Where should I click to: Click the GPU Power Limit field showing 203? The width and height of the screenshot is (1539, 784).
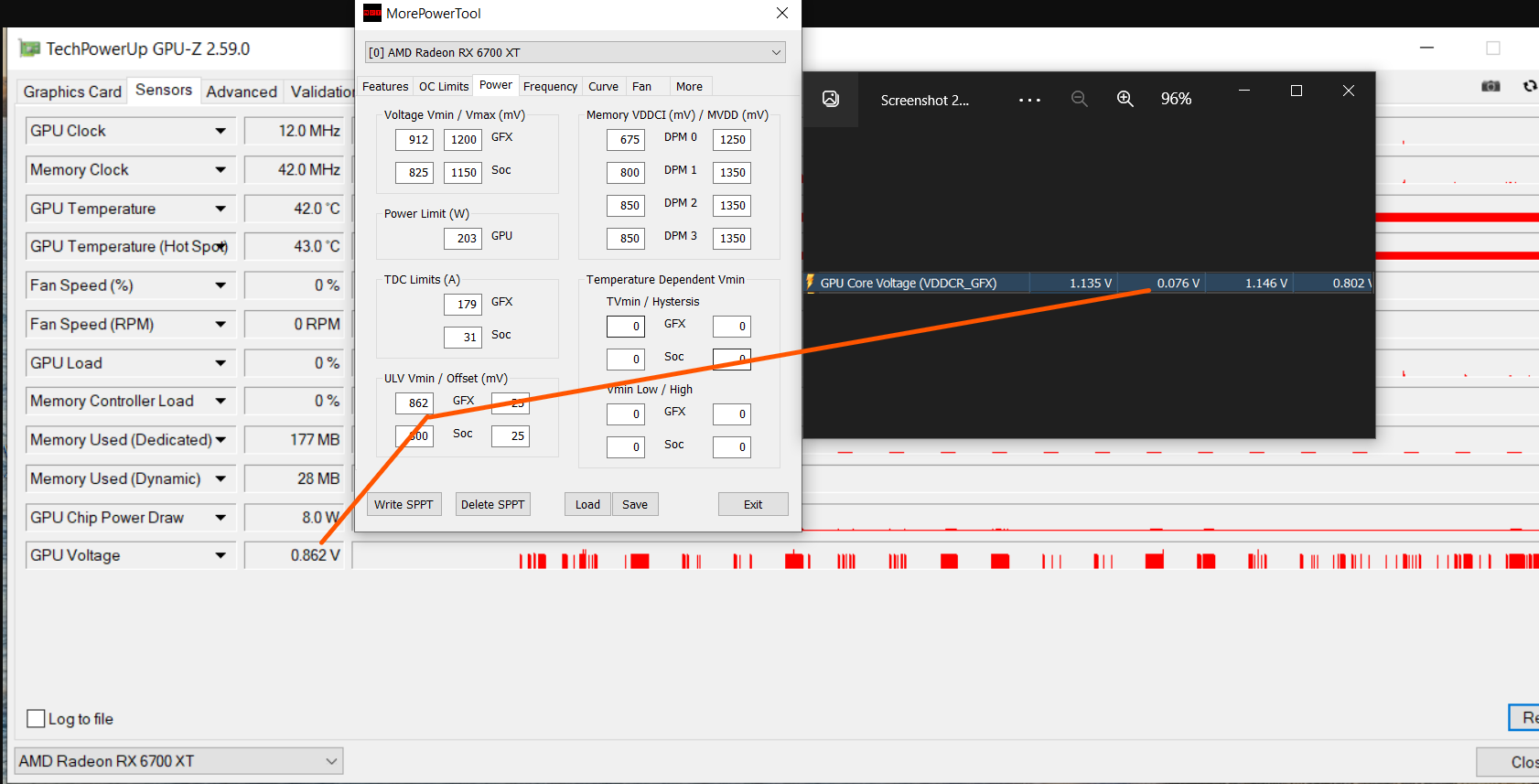(x=463, y=238)
